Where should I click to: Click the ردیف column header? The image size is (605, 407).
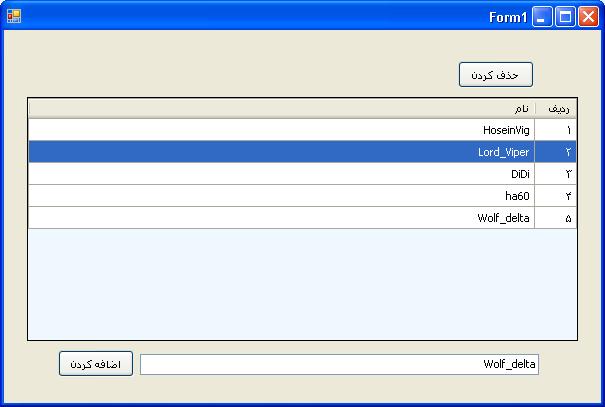point(556,109)
